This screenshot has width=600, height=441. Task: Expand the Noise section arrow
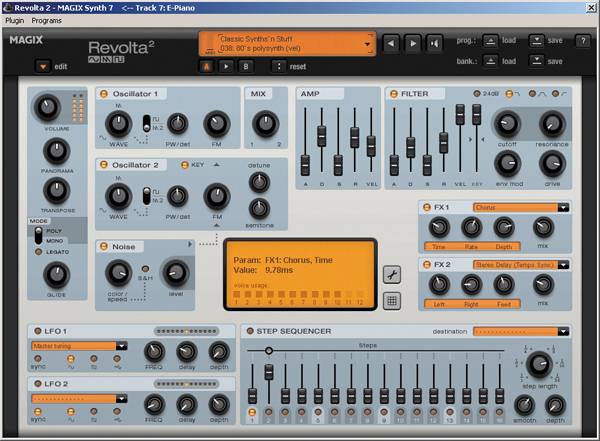[190, 244]
